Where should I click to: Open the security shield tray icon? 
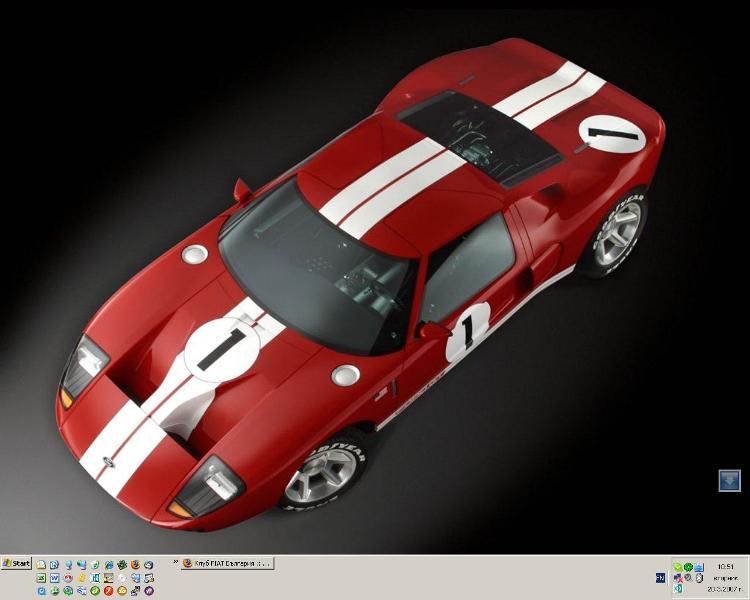coord(688,578)
